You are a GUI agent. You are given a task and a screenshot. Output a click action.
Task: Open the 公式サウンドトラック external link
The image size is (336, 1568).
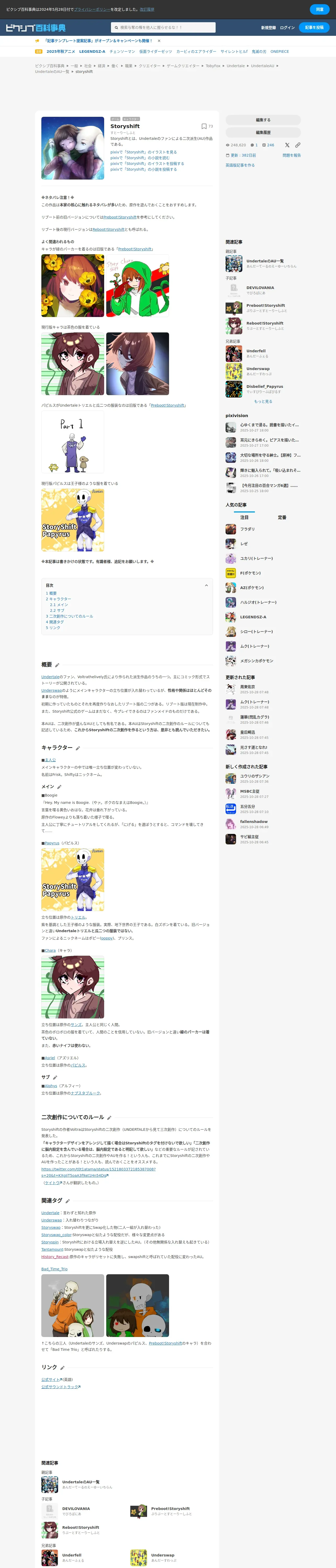point(61,1387)
